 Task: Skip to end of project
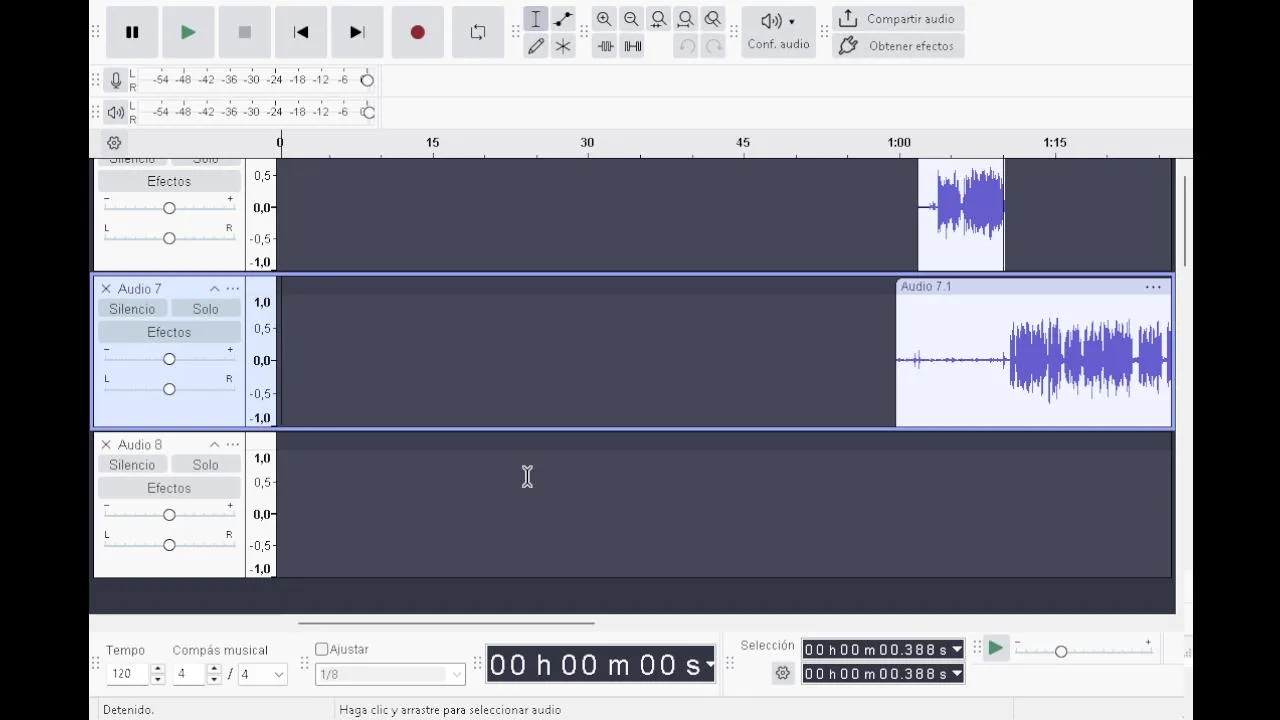[x=357, y=32]
